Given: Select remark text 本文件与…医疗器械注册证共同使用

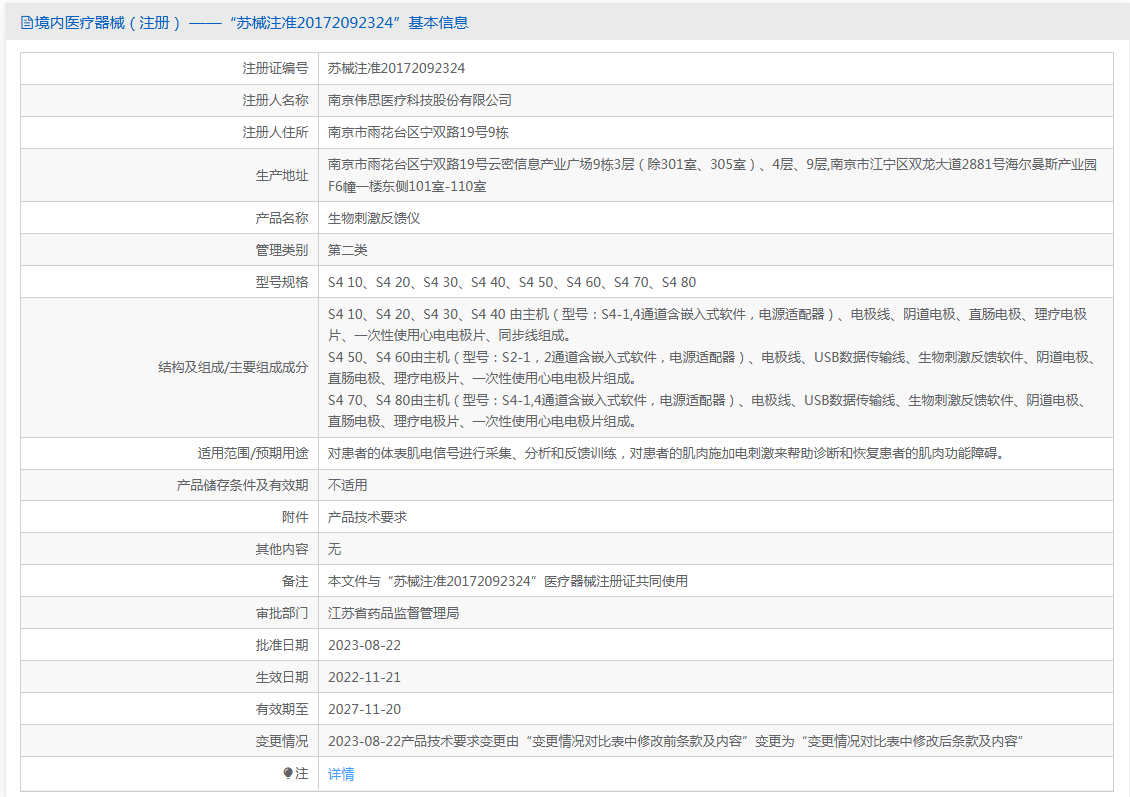Looking at the screenshot, I should click(x=508, y=582).
